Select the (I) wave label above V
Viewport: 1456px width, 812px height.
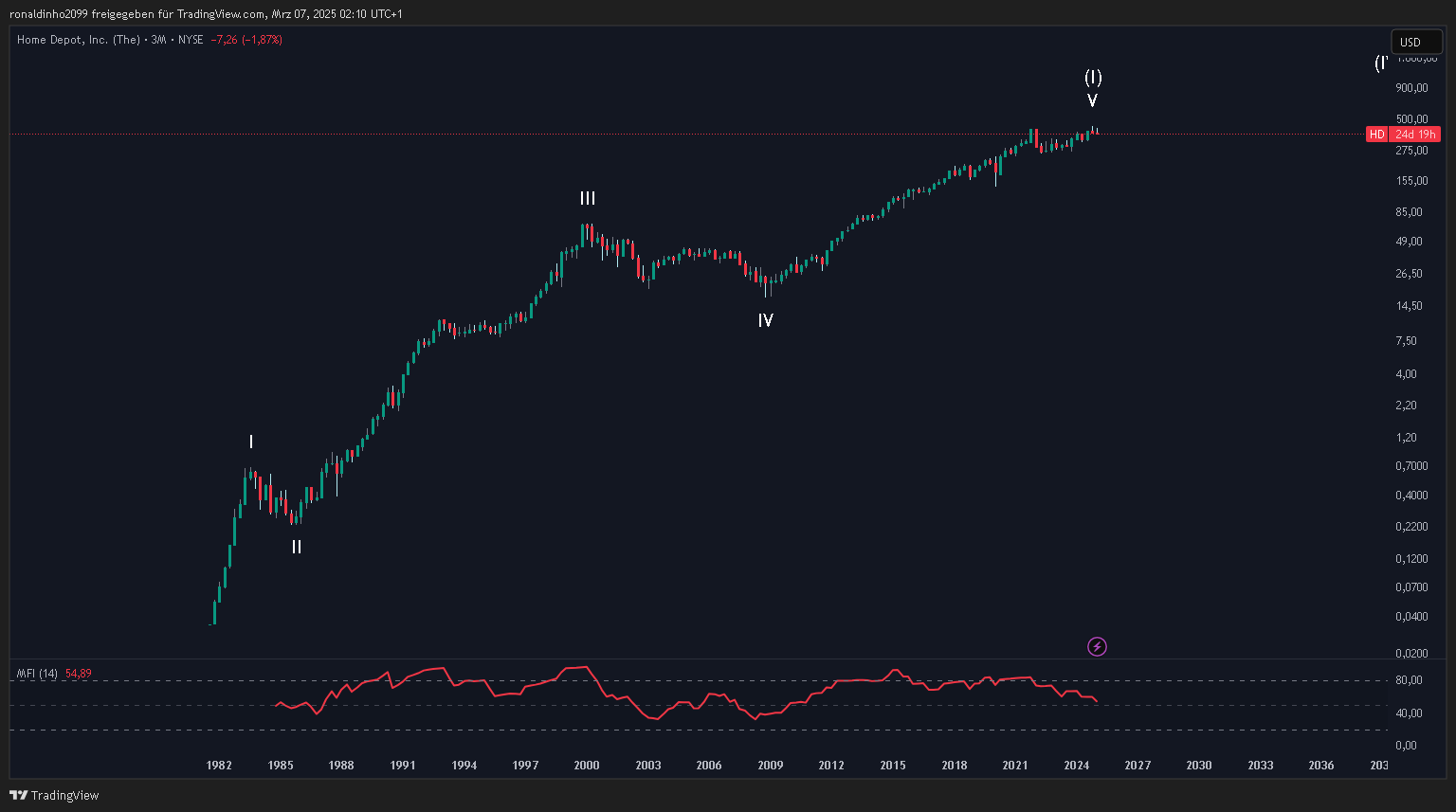coord(1093,78)
